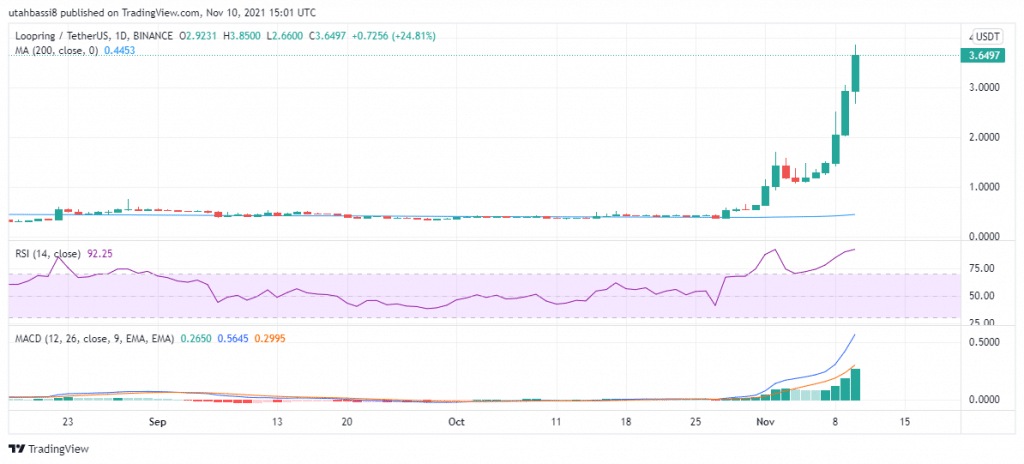
Task: Click the 75.00 RSI axis label
Action: (x=981, y=268)
